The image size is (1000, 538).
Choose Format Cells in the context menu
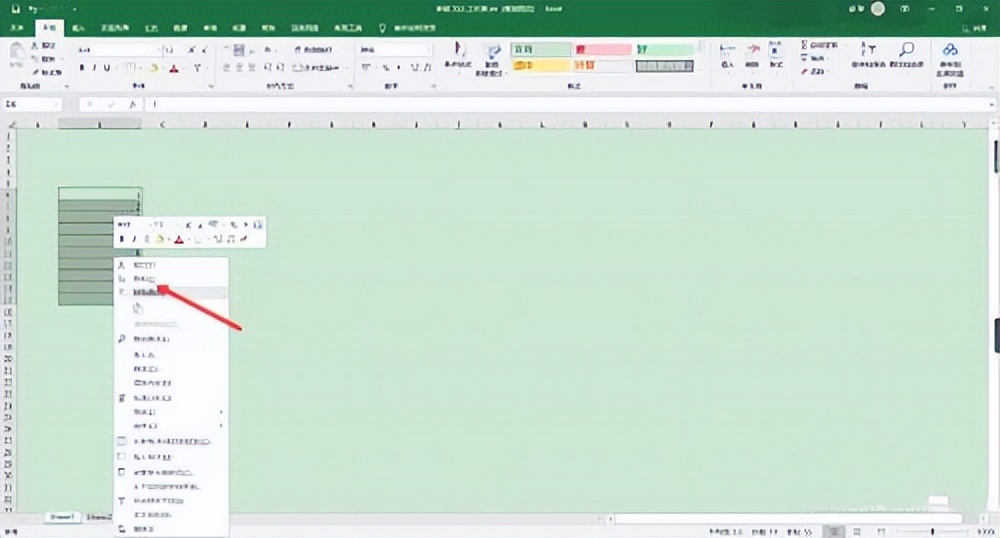tap(171, 472)
